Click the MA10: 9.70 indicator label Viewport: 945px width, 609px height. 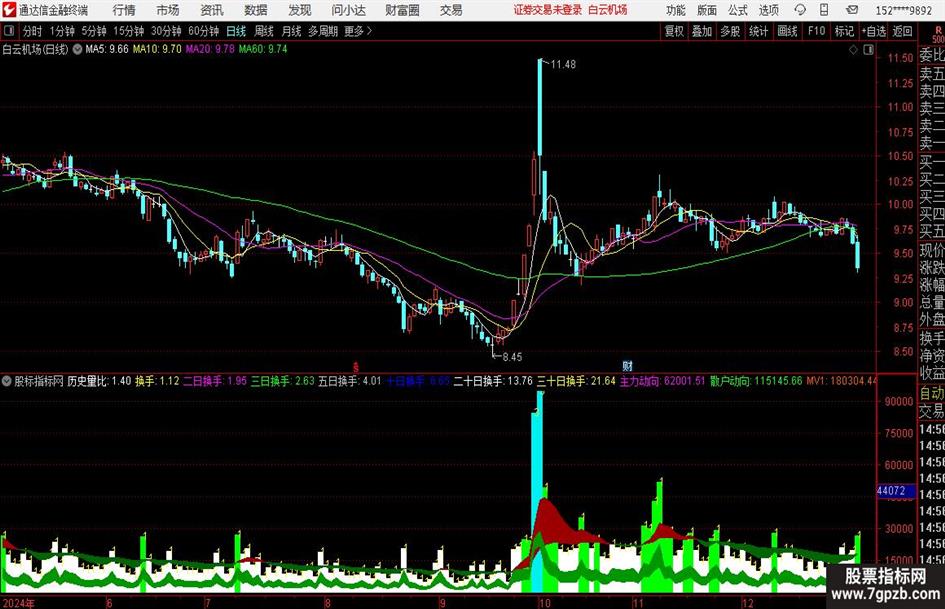[x=157, y=49]
